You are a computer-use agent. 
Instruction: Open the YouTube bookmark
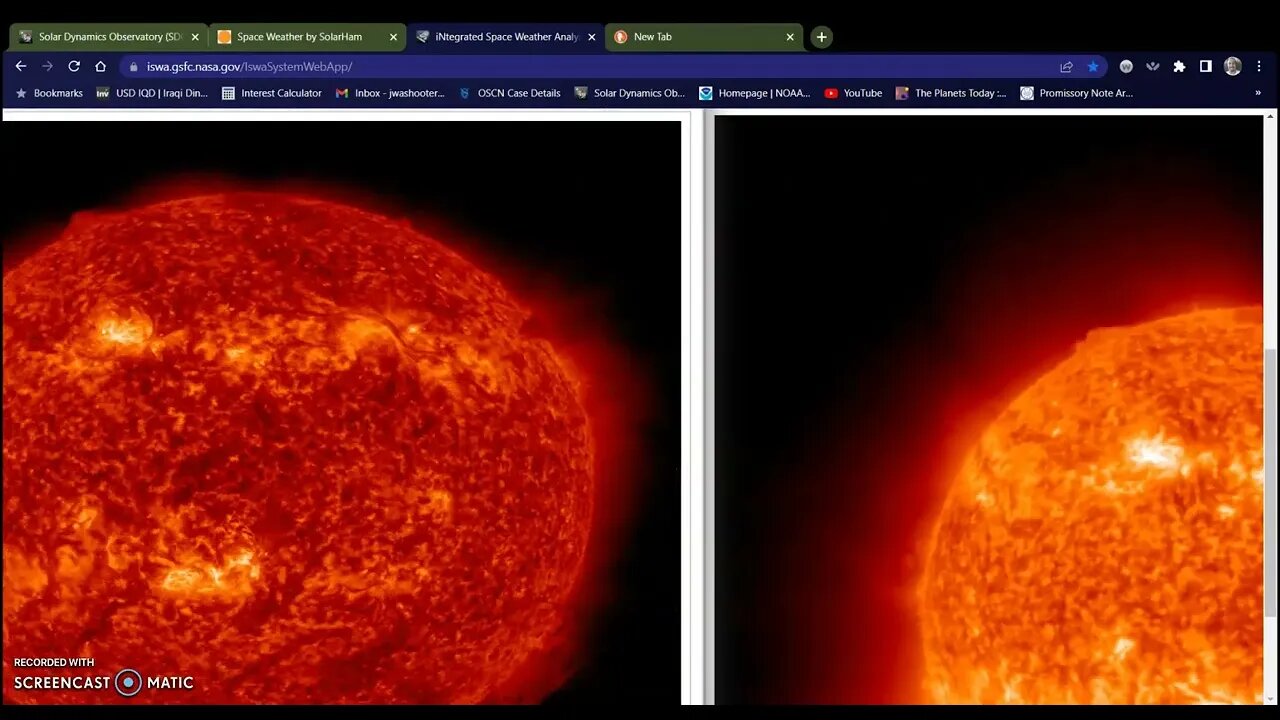click(x=853, y=93)
